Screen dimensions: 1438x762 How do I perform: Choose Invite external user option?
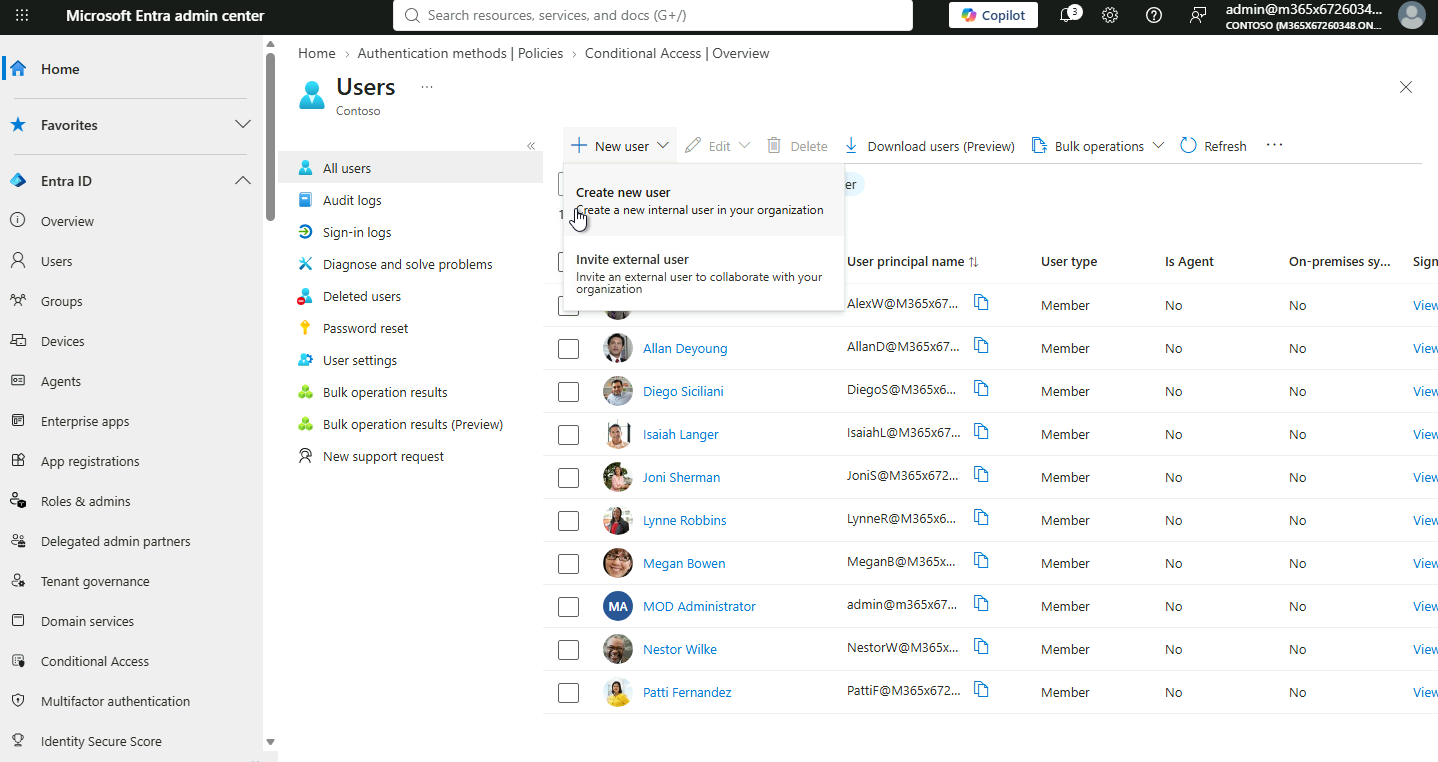point(704,273)
